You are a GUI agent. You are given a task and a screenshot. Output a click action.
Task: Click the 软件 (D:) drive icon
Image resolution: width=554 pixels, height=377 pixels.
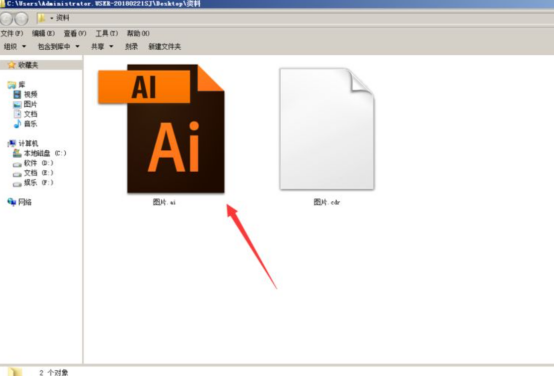coord(17,164)
